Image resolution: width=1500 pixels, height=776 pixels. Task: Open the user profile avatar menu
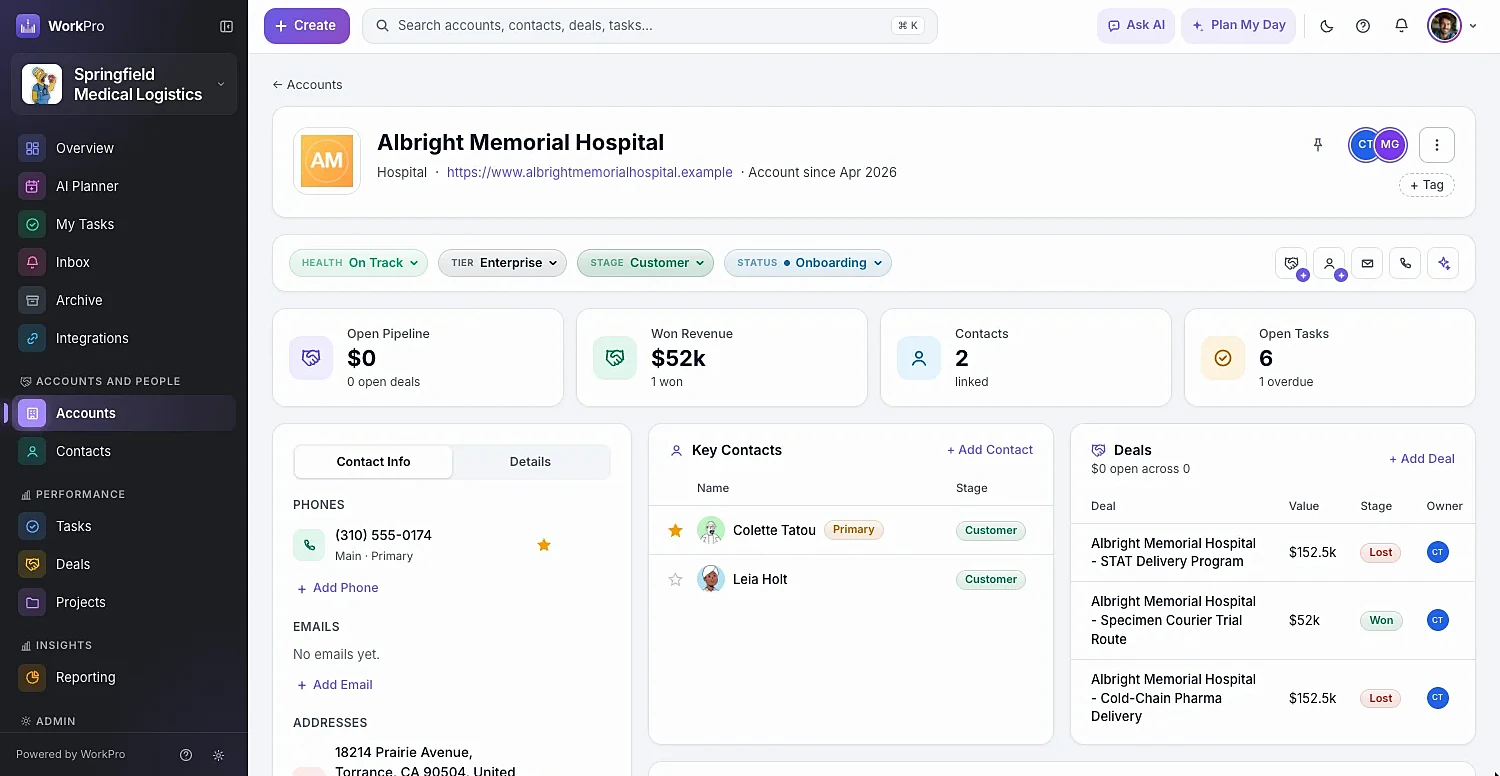pos(1452,26)
